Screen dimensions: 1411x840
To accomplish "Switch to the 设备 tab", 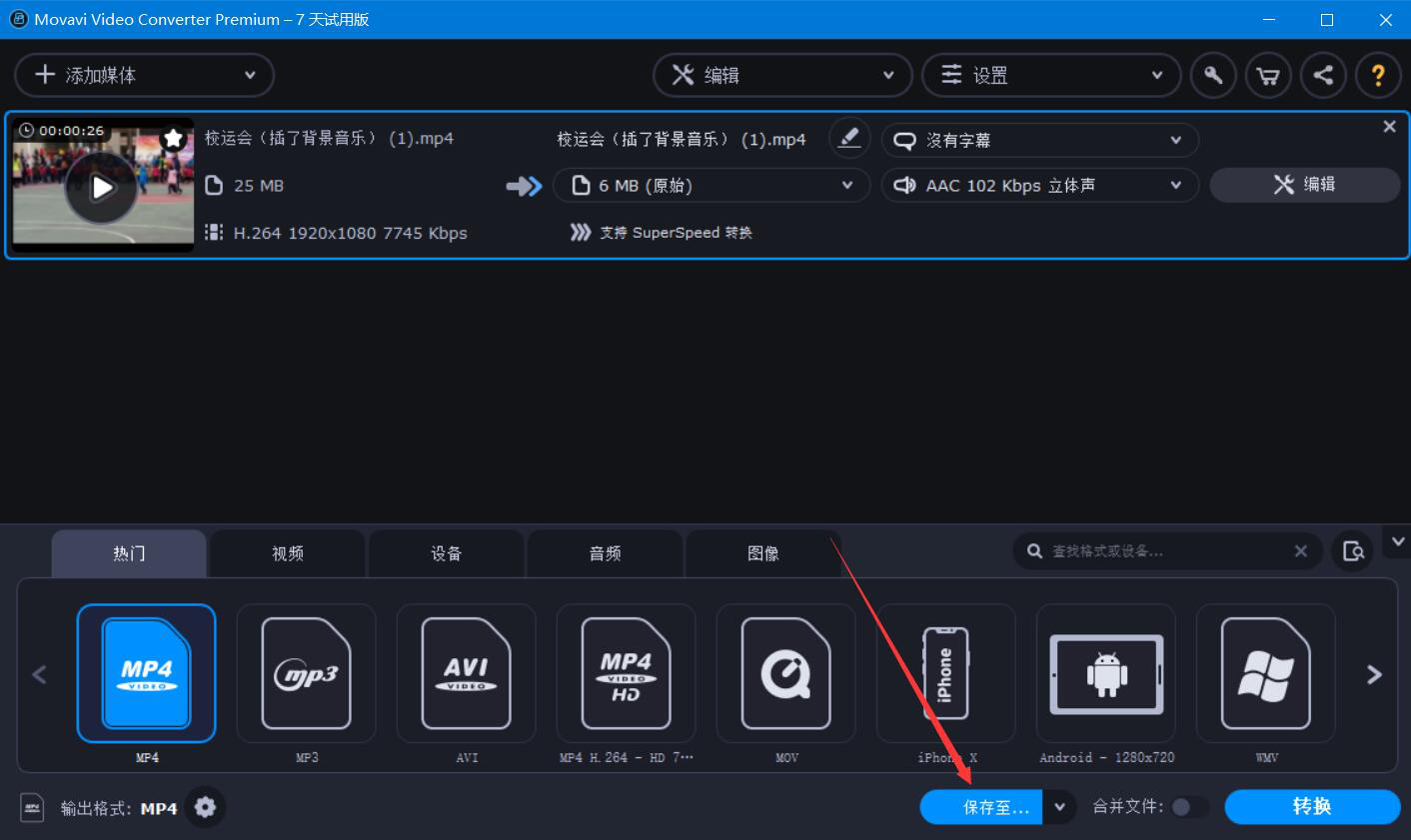I will (x=447, y=553).
